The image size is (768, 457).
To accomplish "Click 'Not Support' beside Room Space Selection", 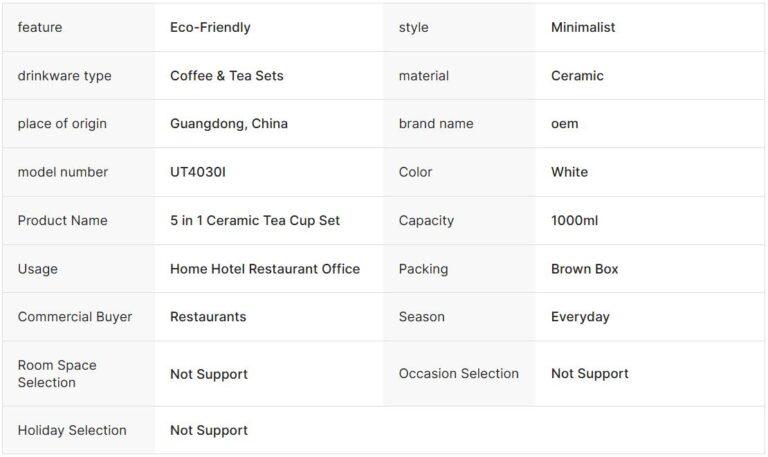I will 209,374.
